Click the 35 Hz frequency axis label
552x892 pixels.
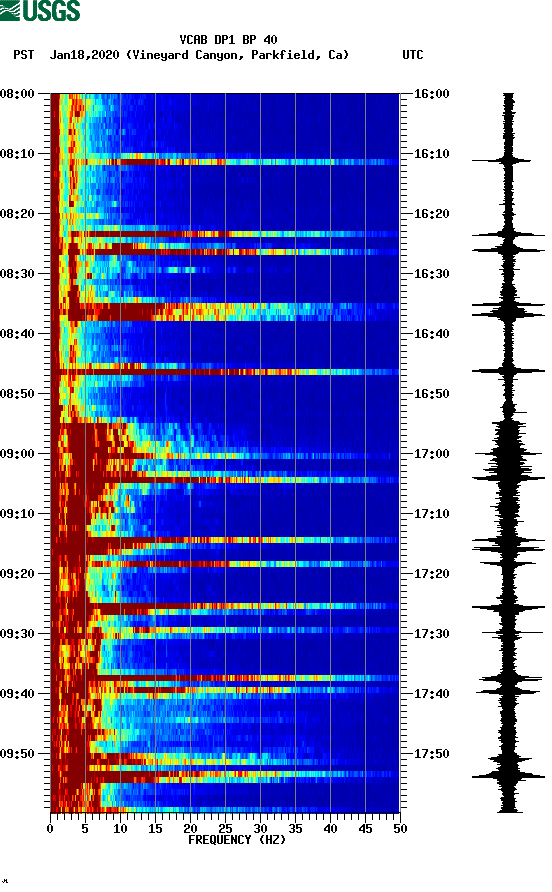[295, 829]
